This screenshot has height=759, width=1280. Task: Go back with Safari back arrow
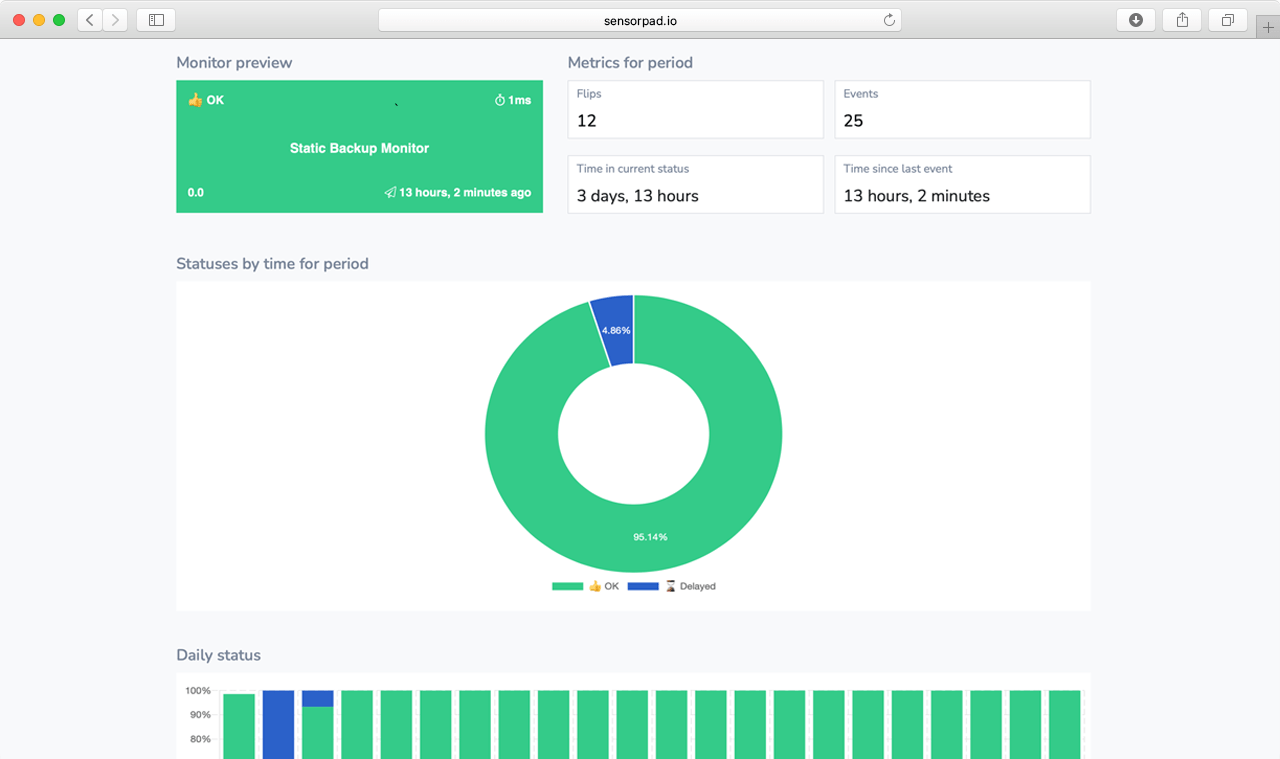coord(90,20)
